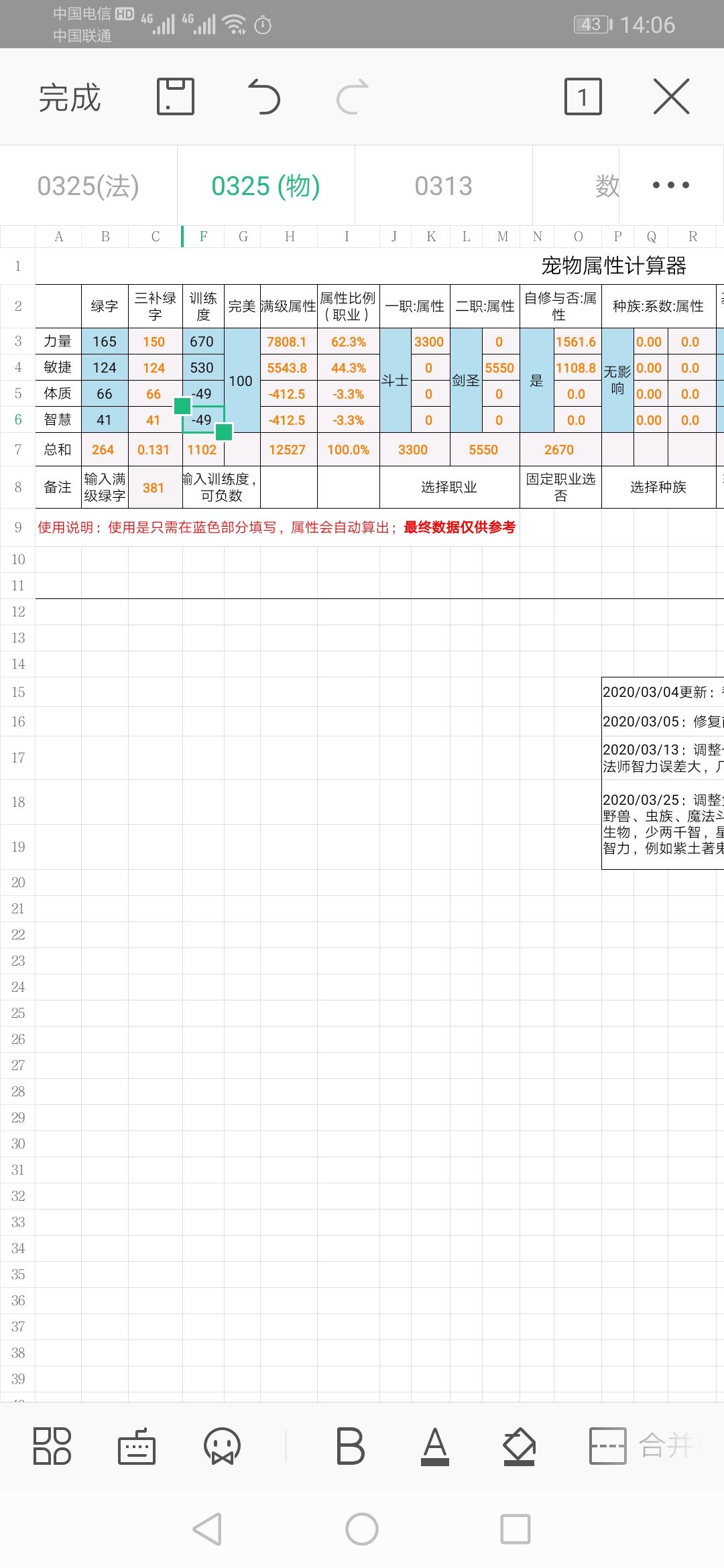The height and width of the screenshot is (1568, 724).
Task: Select the 完美 value 100 cell
Action: [241, 380]
